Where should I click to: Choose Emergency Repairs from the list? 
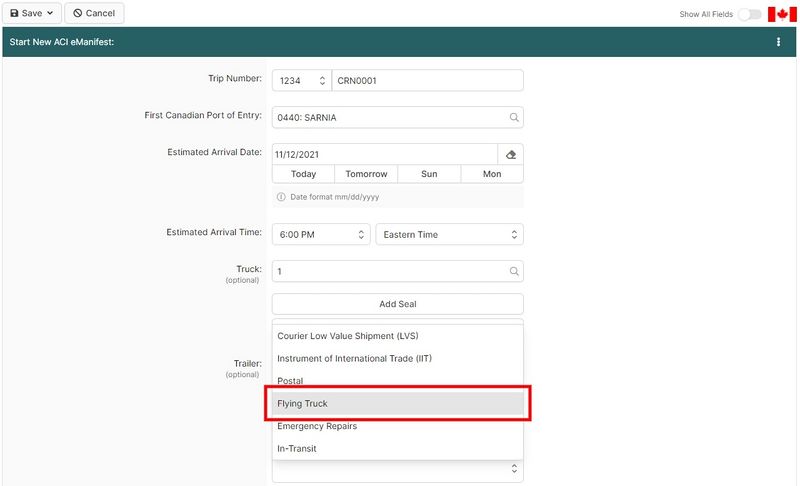(397, 426)
